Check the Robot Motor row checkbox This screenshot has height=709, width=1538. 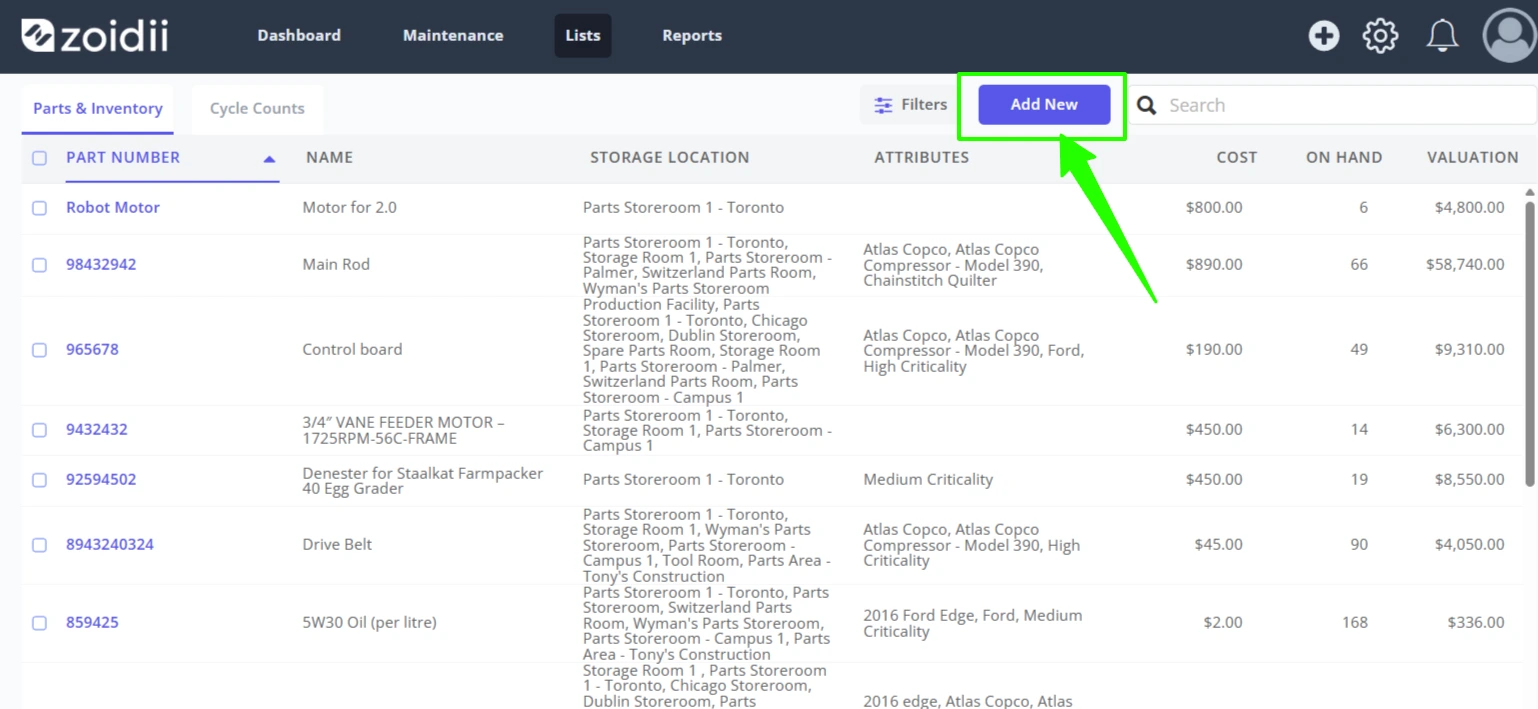(39, 208)
